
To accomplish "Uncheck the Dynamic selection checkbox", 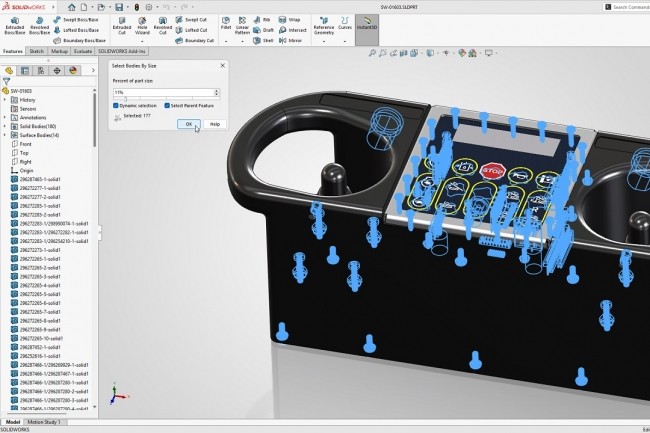I will pyautogui.click(x=116, y=105).
